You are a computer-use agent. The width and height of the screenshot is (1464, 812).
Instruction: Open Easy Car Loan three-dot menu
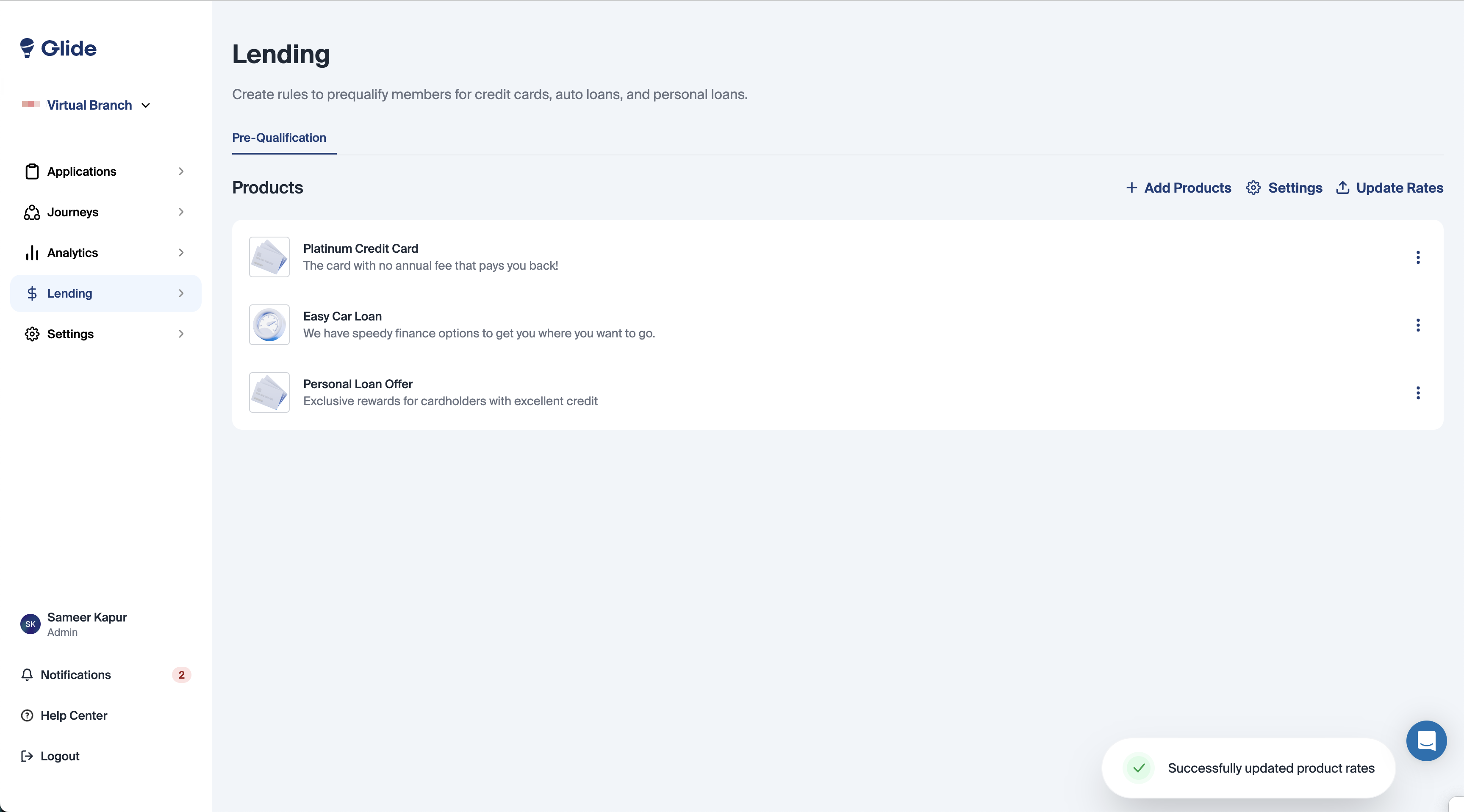[x=1418, y=325]
